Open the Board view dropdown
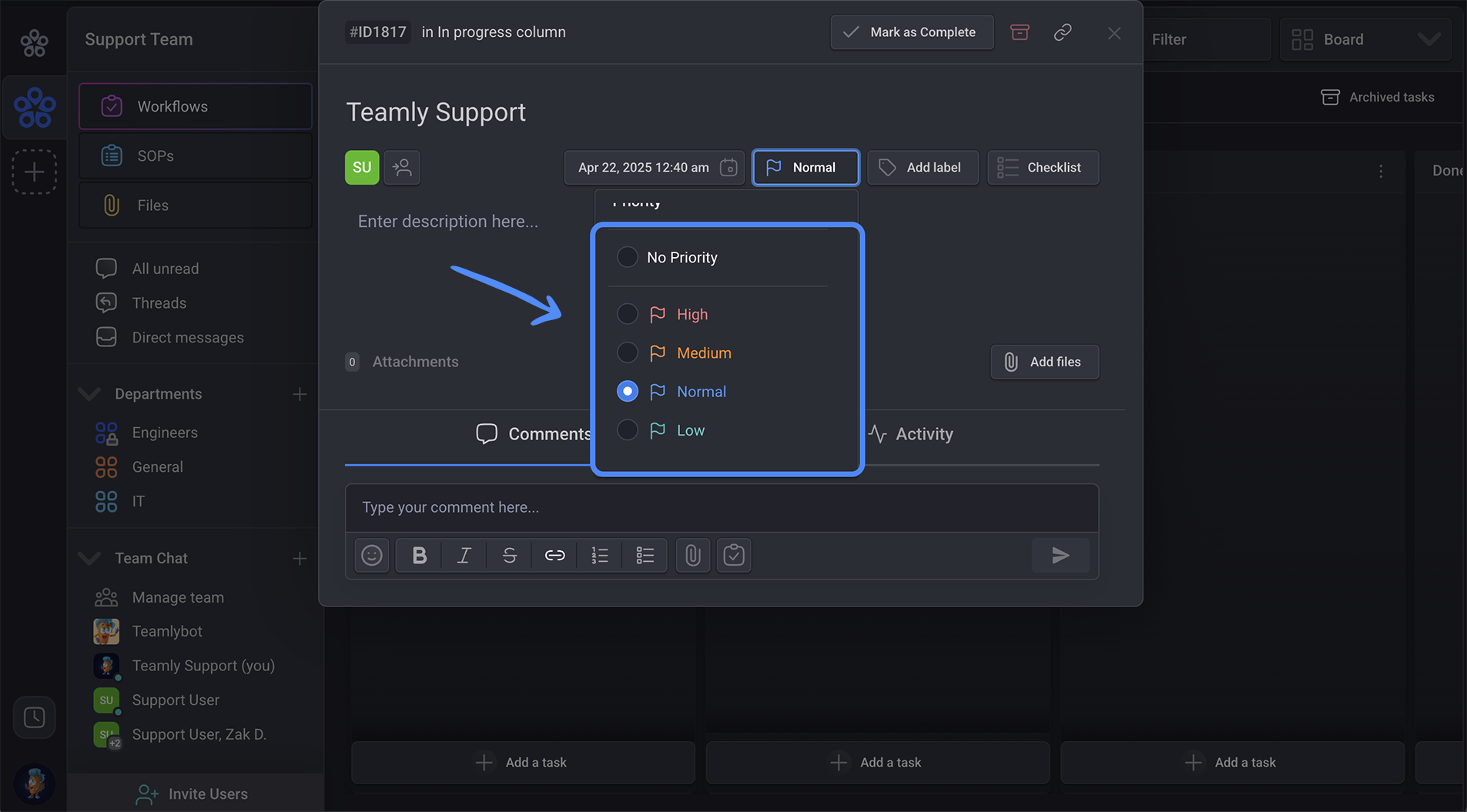The height and width of the screenshot is (812, 1467). (1365, 39)
